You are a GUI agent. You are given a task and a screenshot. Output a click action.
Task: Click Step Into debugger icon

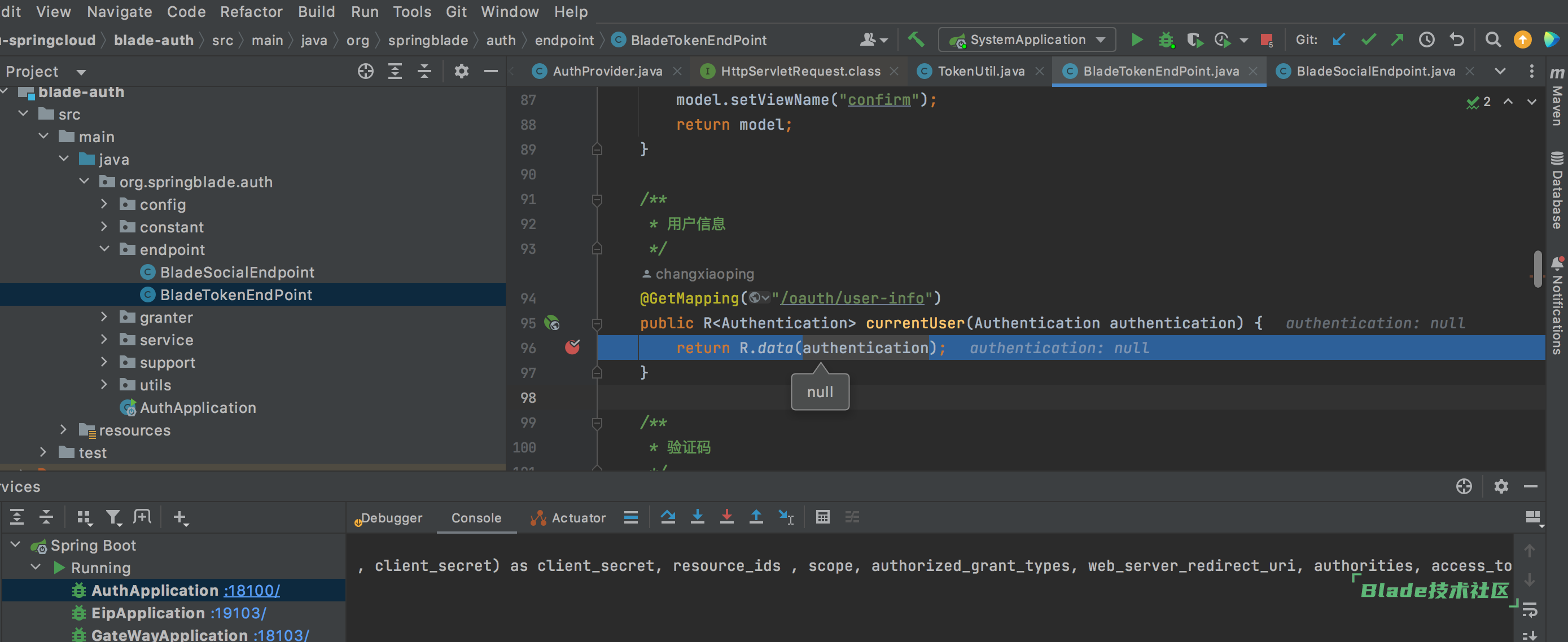pyautogui.click(x=698, y=517)
